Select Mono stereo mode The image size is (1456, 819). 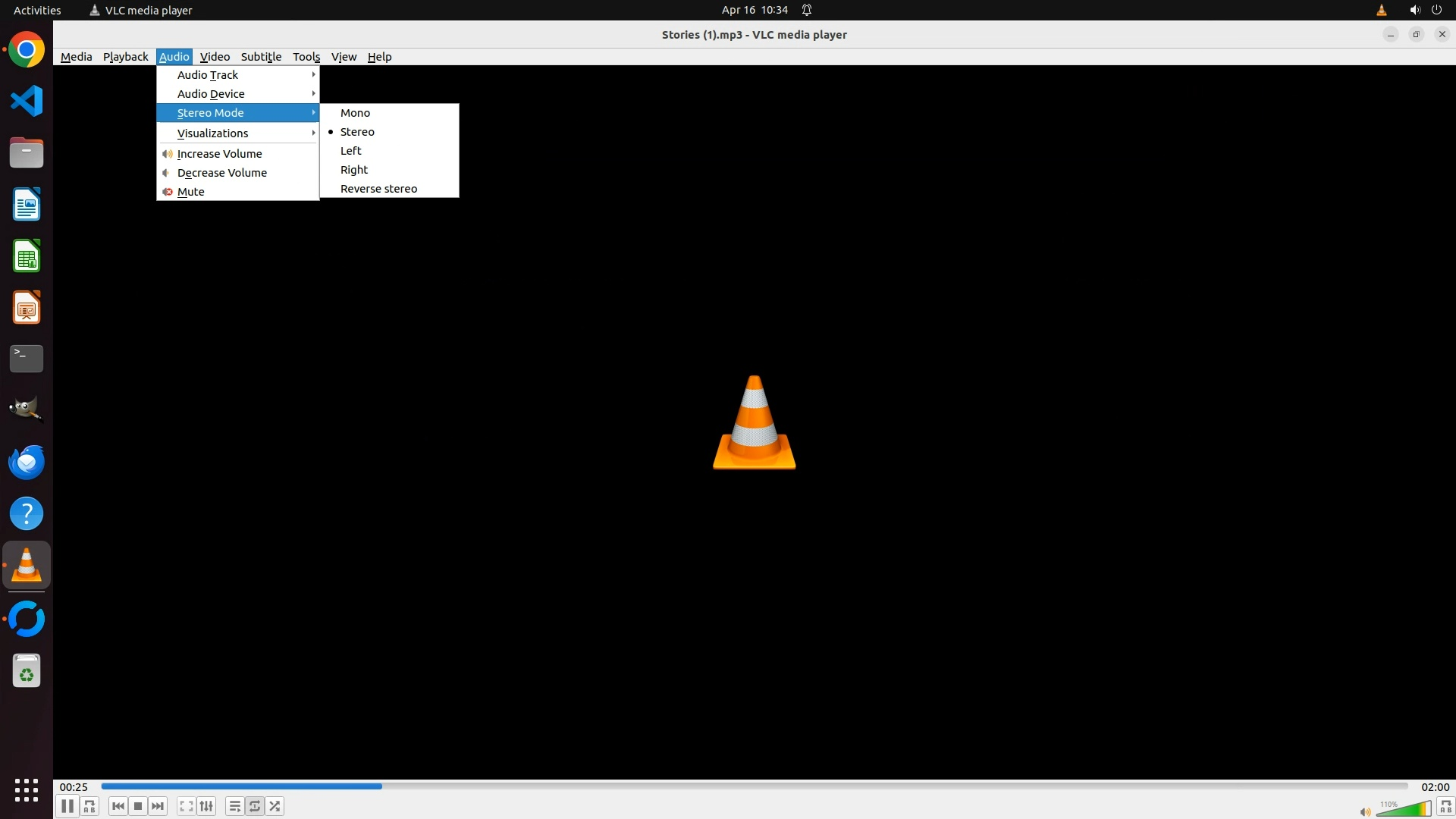coord(355,113)
